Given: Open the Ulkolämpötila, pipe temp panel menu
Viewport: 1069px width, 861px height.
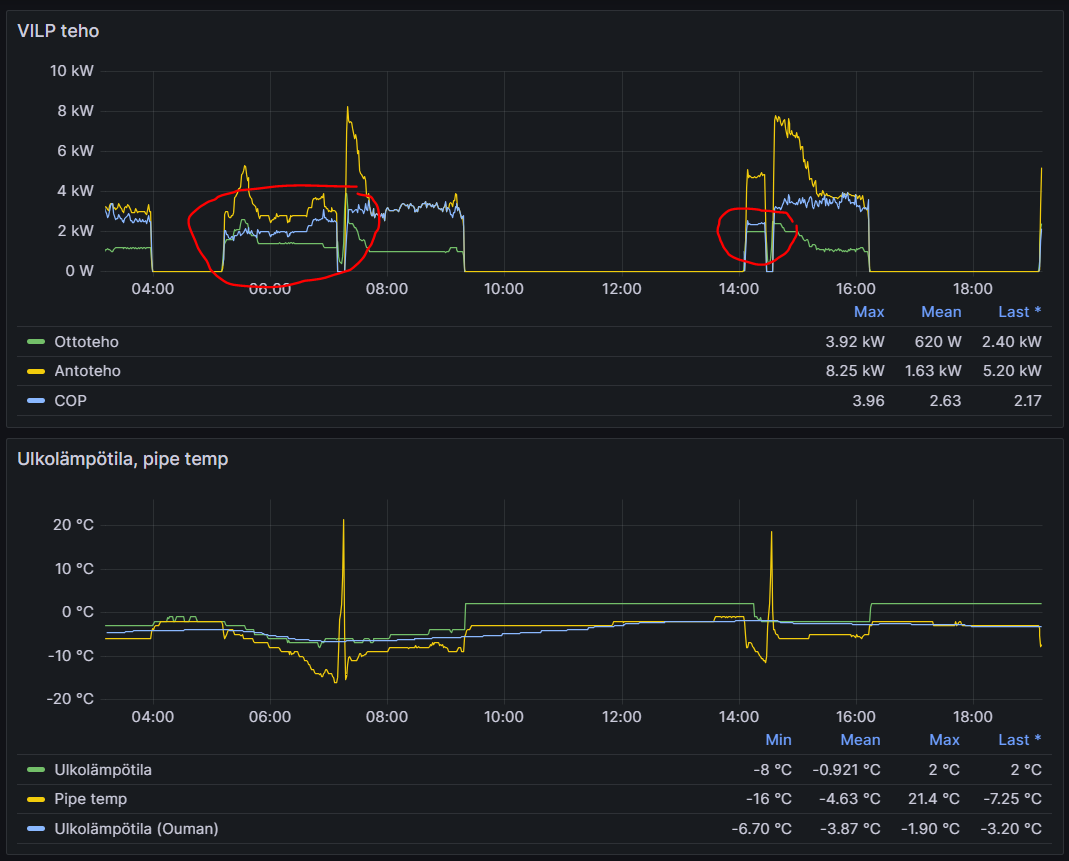Looking at the screenshot, I should pos(122,459).
